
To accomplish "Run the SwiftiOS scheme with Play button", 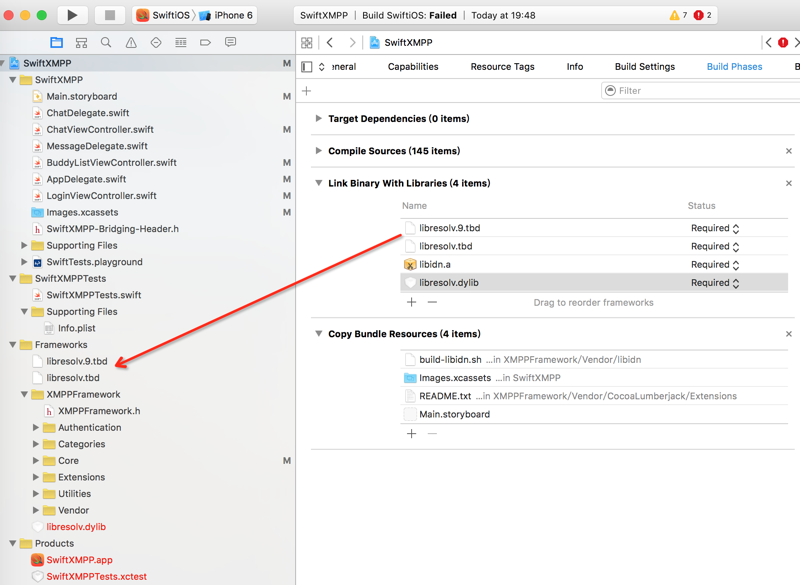I will tap(72, 15).
